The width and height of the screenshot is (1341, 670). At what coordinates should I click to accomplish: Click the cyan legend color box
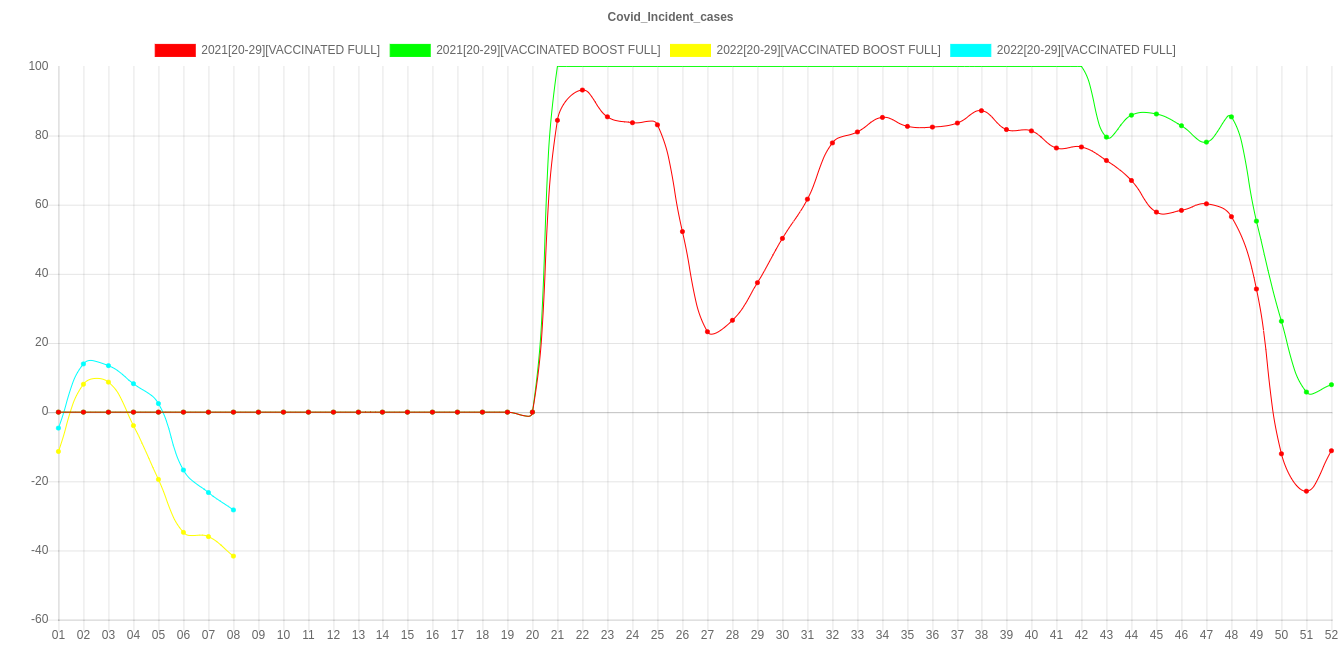click(x=970, y=50)
